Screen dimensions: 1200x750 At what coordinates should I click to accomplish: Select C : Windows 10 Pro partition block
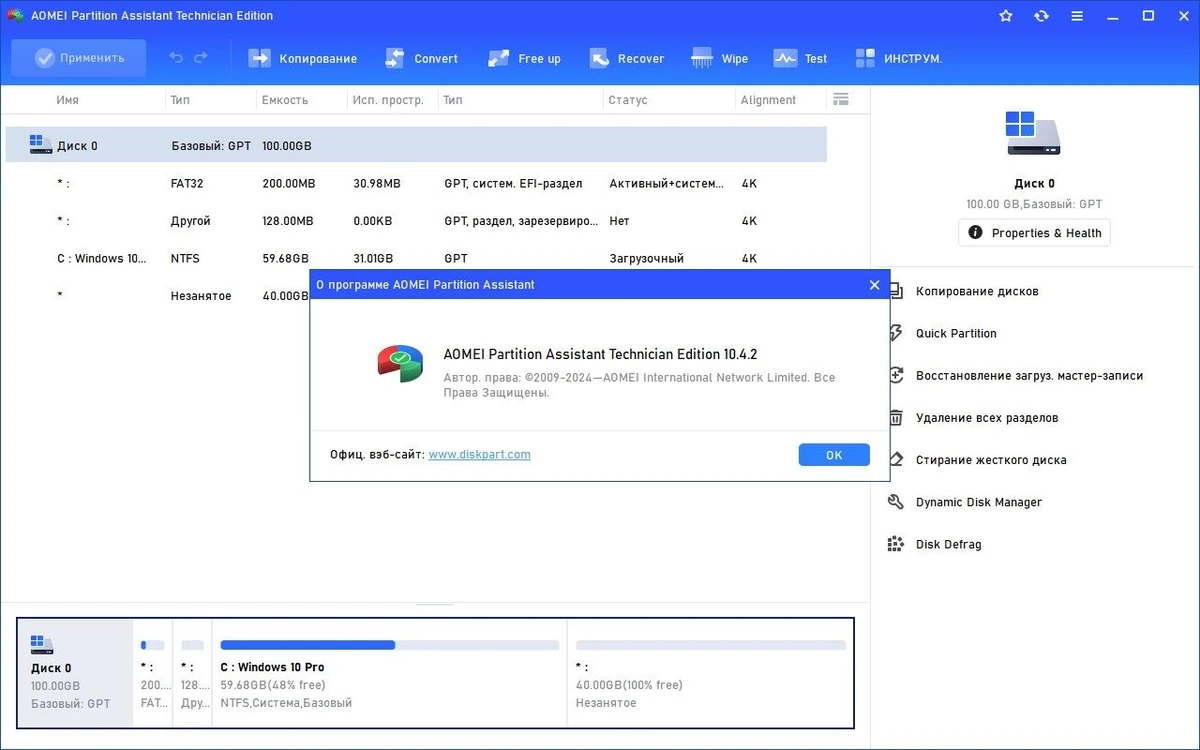tap(389, 673)
